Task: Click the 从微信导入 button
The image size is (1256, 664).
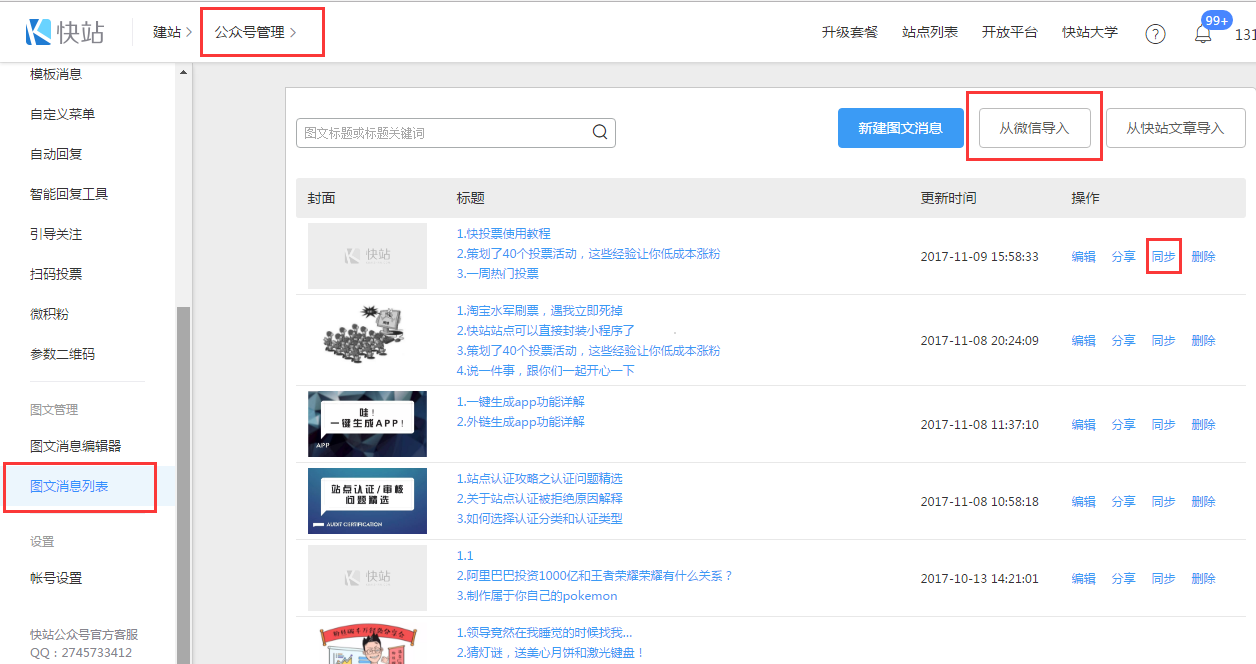Action: tap(1034, 128)
